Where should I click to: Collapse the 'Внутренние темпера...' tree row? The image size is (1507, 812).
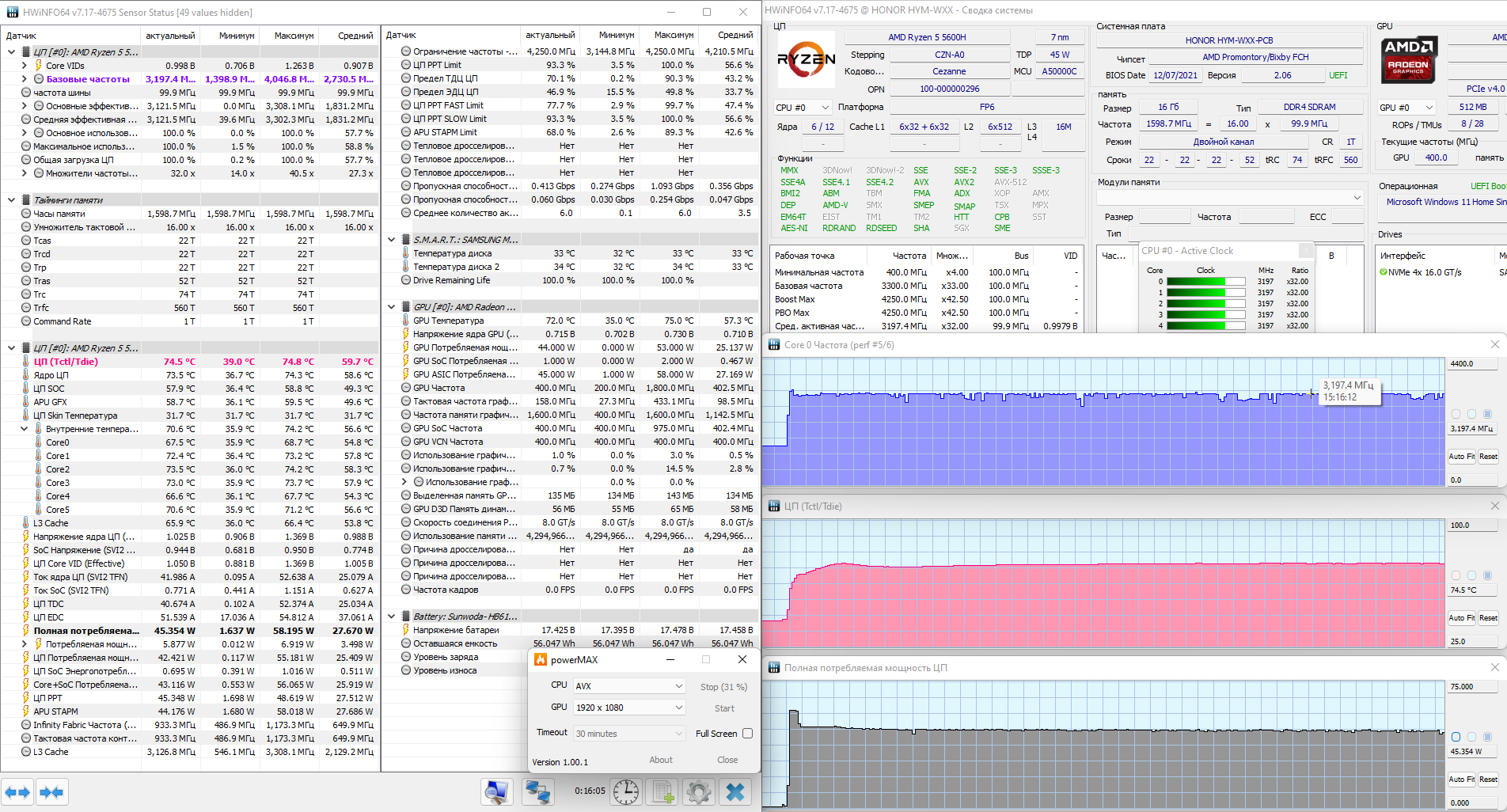pyautogui.click(x=25, y=429)
